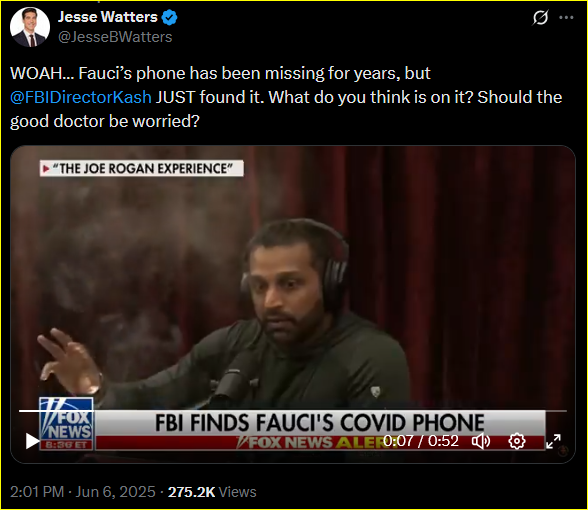Image resolution: width=588 pixels, height=510 pixels.
Task: Open the 2:01 PM Jun 6, 2025 timestamp
Action: coord(82,492)
